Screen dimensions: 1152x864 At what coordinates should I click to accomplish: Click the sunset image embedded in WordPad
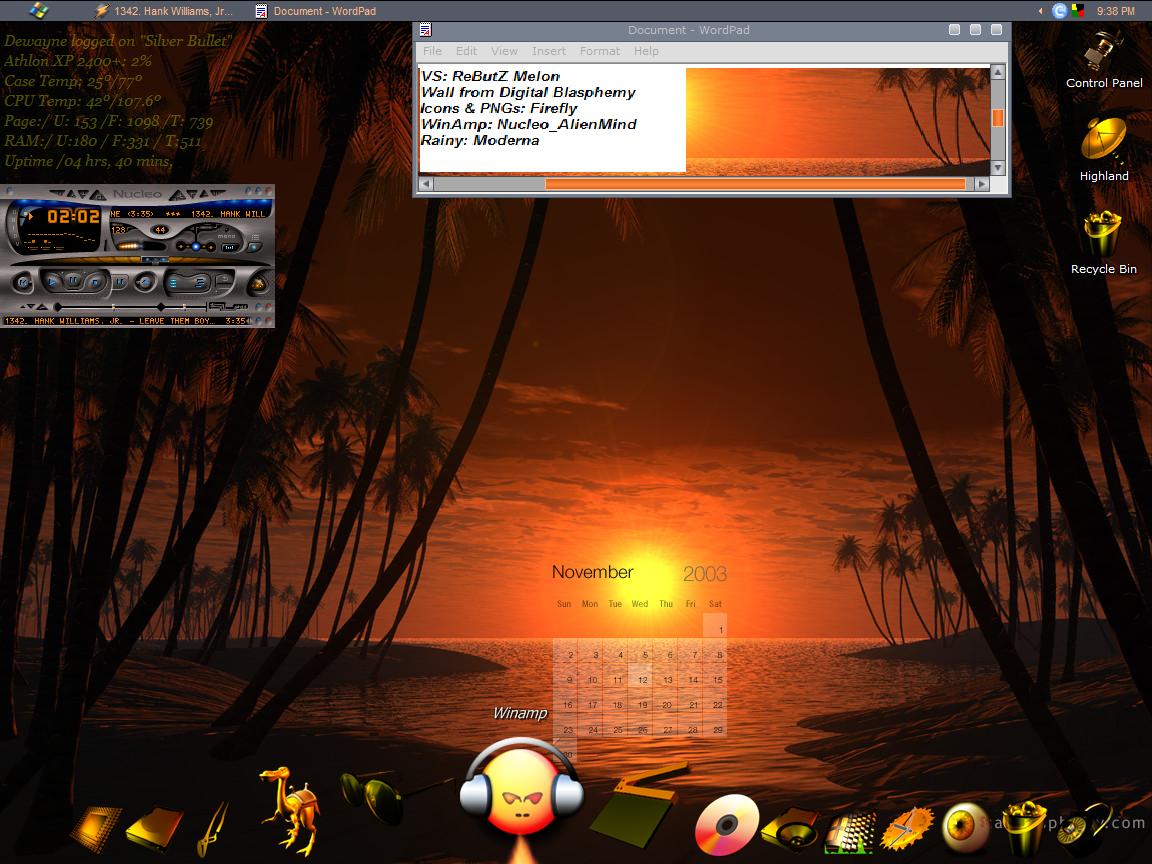click(838, 121)
